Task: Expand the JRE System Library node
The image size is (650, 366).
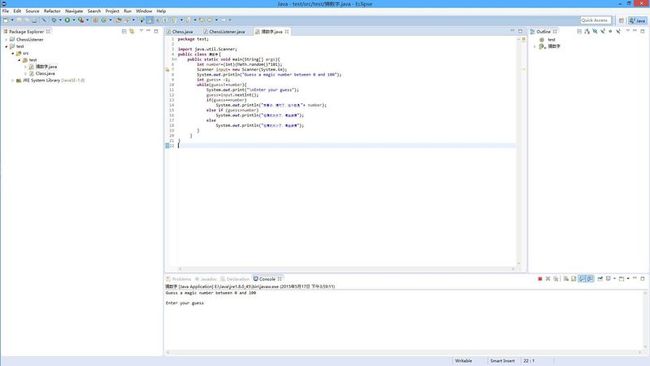Action: pos(13,80)
